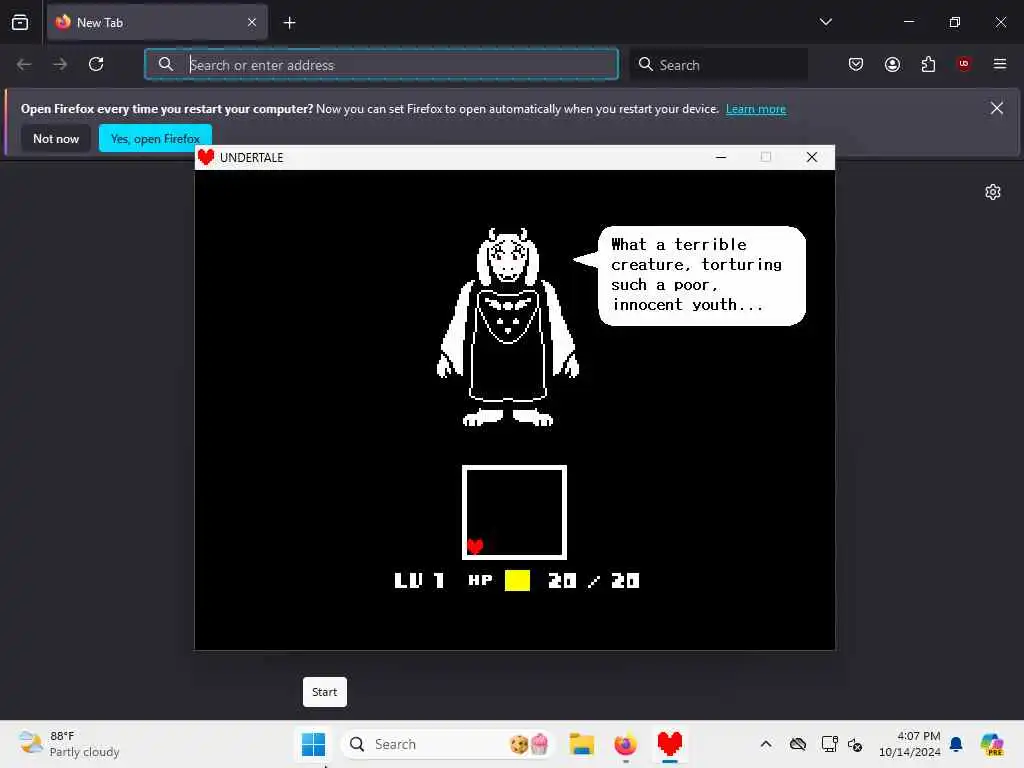Open the Extensions puzzle icon
Screen dimensions: 1024x768
(x=928, y=64)
